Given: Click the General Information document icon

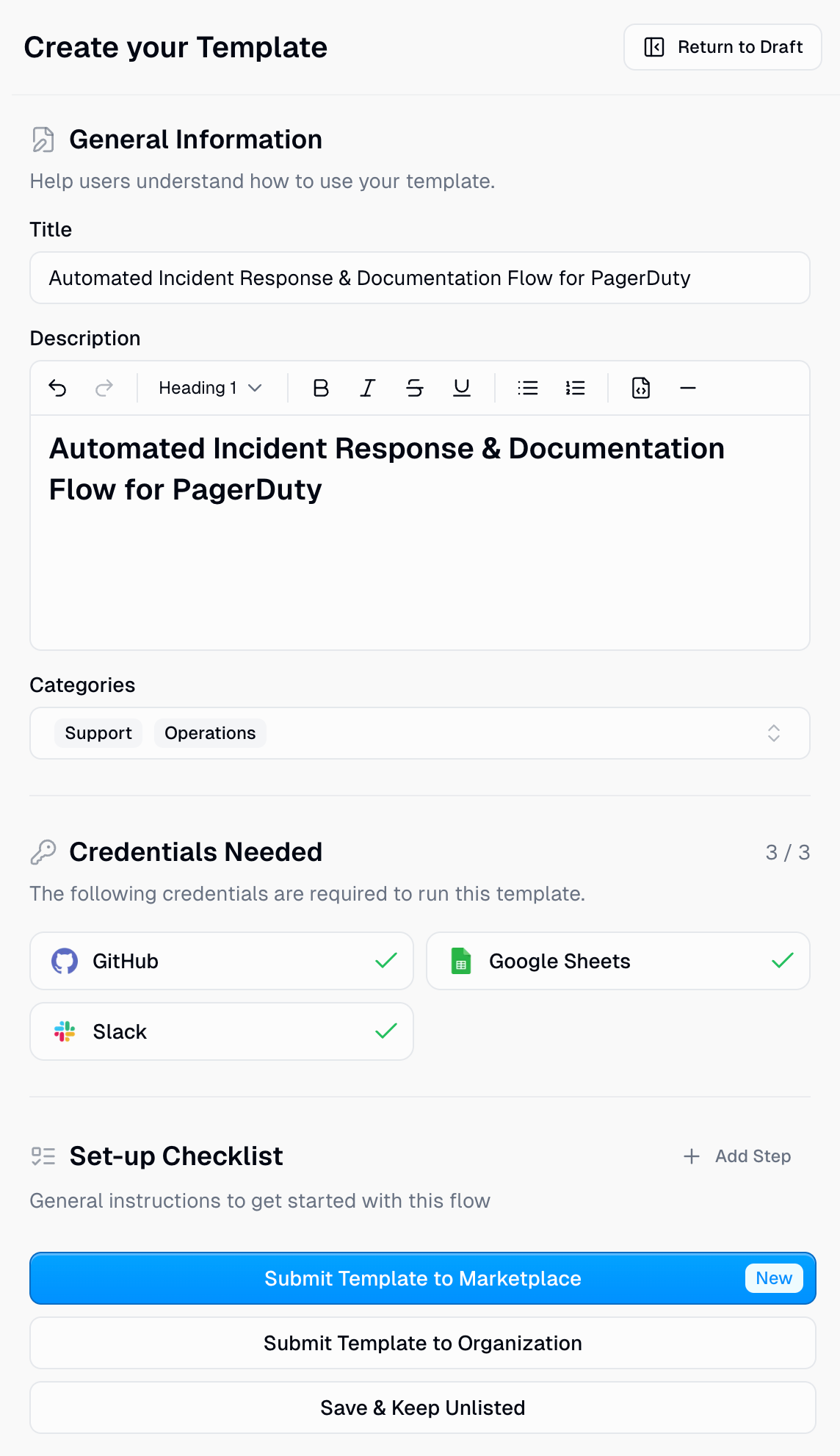Looking at the screenshot, I should [x=43, y=140].
